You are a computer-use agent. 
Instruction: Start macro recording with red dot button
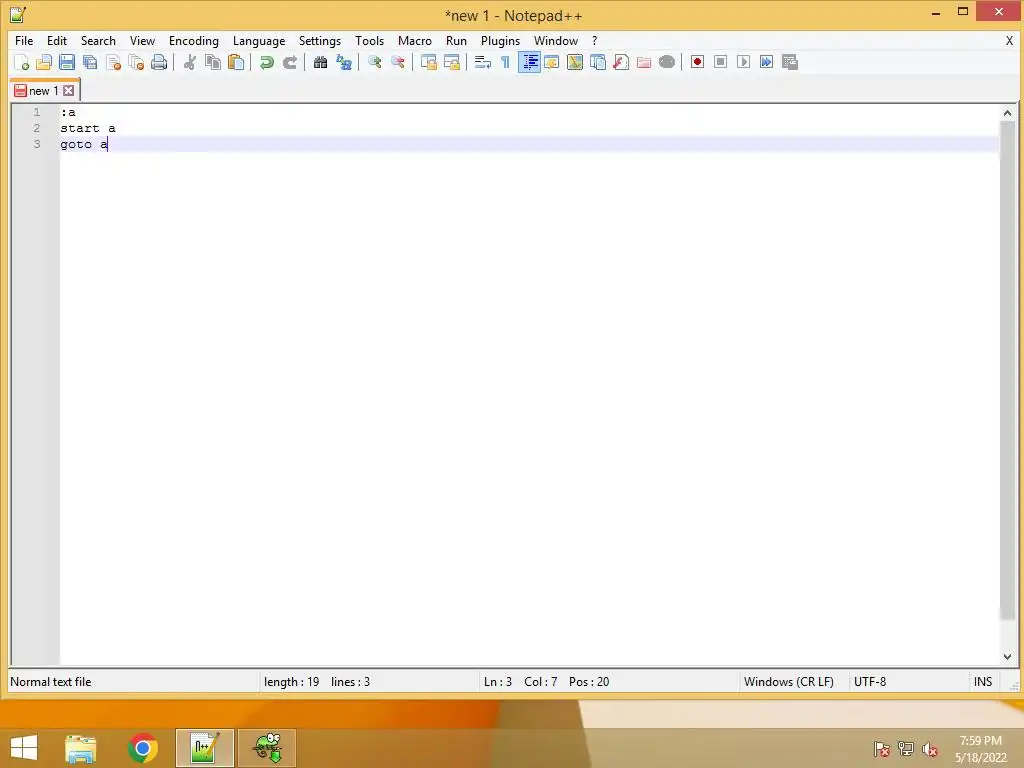697,62
